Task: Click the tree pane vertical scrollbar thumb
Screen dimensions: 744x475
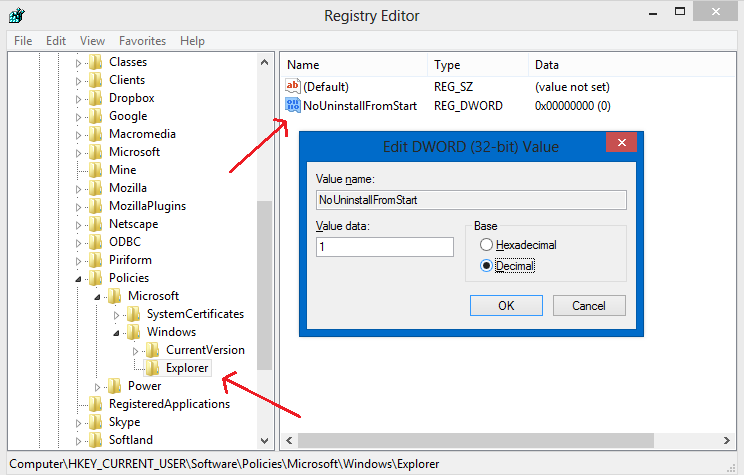Action: coord(264,285)
